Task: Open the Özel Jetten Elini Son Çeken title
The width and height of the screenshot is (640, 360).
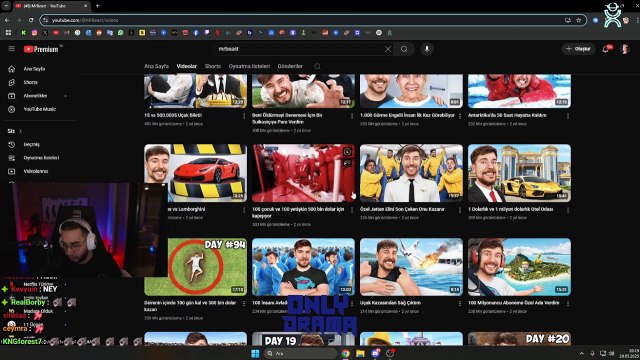Action: click(402, 209)
